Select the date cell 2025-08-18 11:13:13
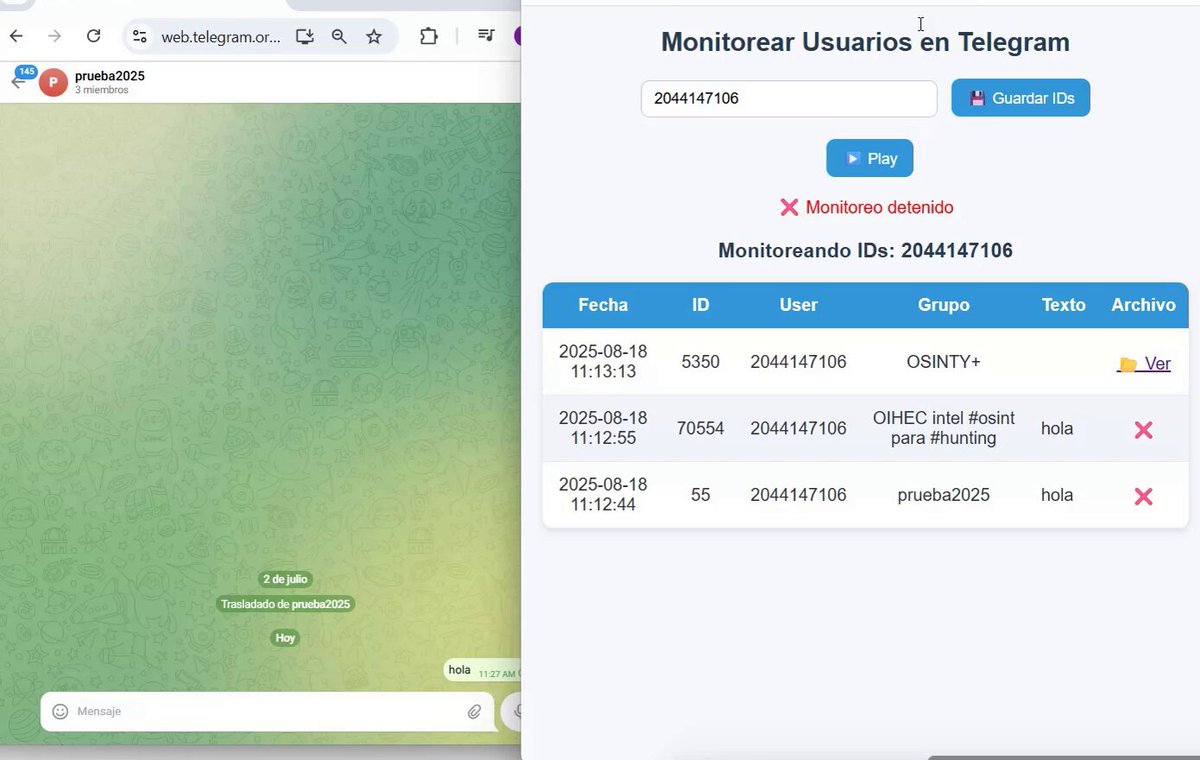 pyautogui.click(x=603, y=361)
